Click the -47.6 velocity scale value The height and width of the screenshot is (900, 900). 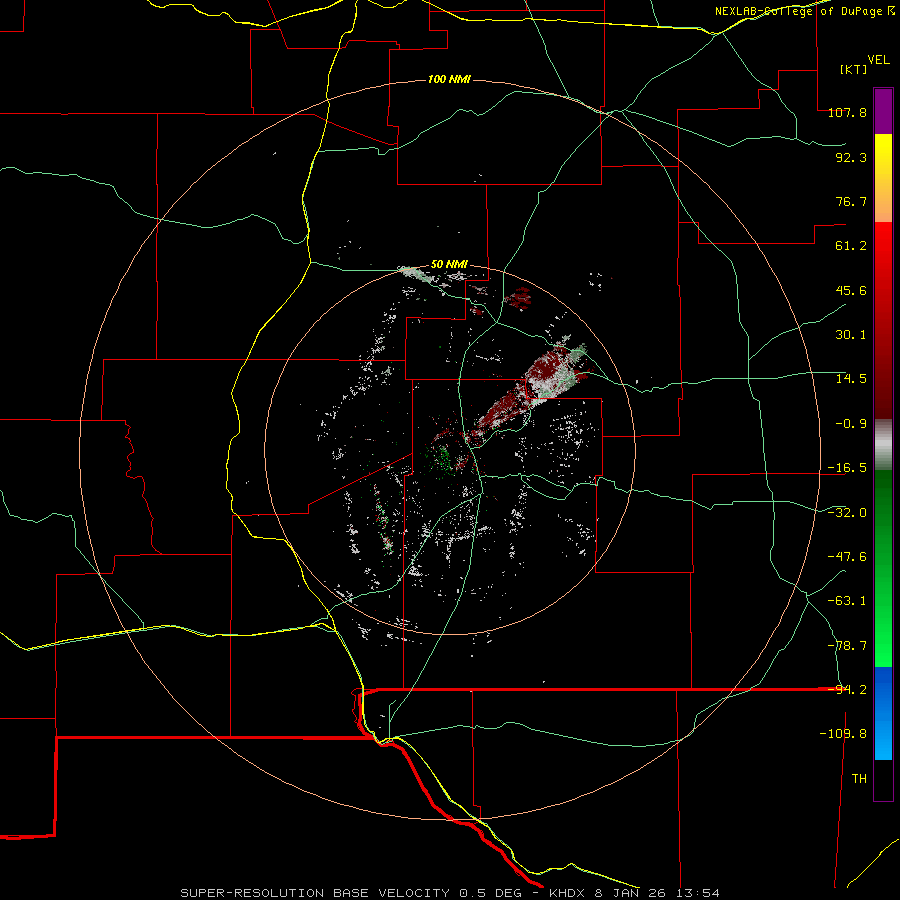(847, 557)
